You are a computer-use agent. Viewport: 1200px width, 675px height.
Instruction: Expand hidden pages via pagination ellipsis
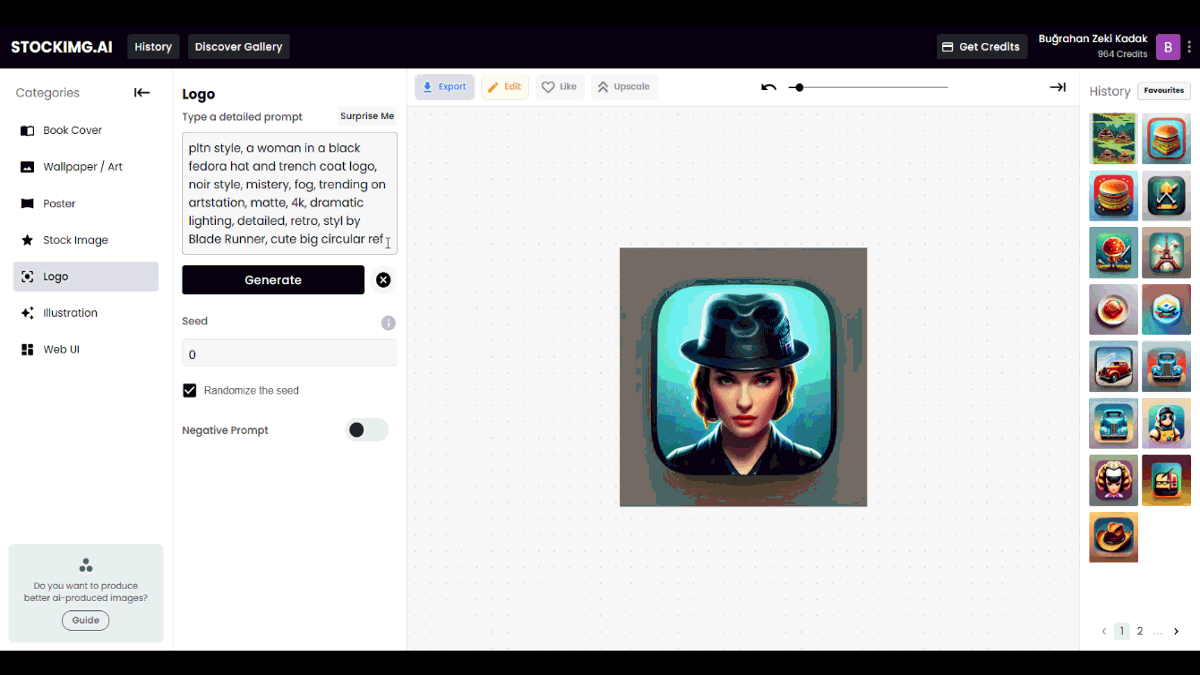(1157, 631)
